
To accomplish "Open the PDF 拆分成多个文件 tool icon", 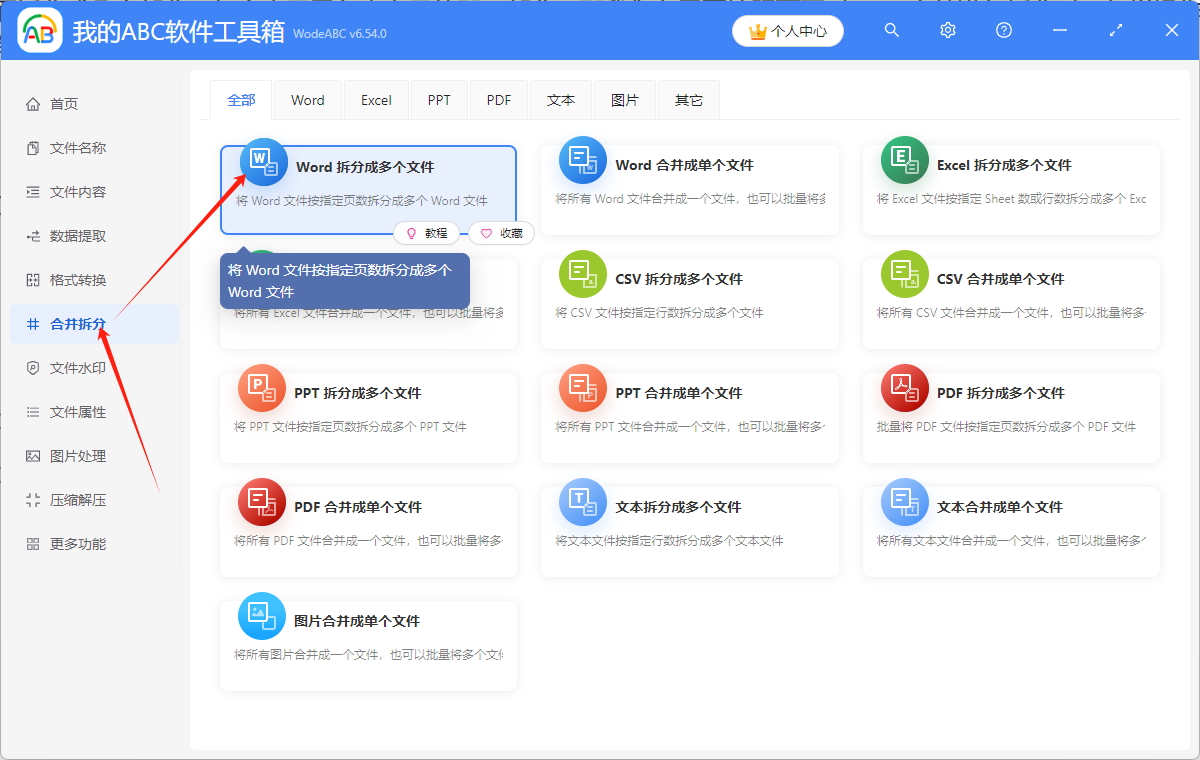I will point(904,388).
